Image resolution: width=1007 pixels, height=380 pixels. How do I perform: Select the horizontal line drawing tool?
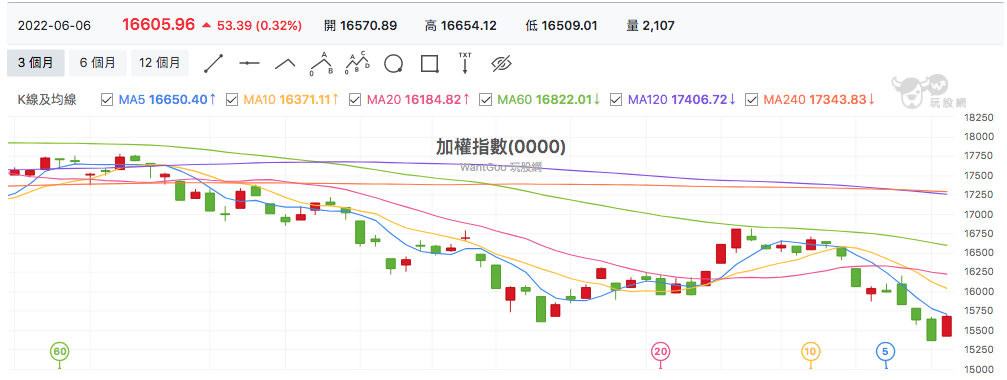pyautogui.click(x=249, y=63)
